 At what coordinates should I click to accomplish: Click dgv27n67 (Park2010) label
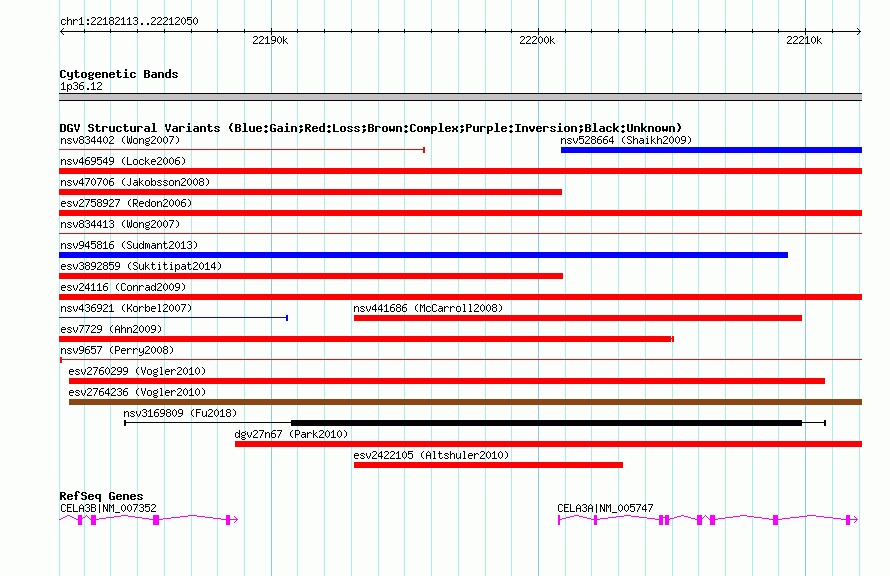[x=291, y=434]
